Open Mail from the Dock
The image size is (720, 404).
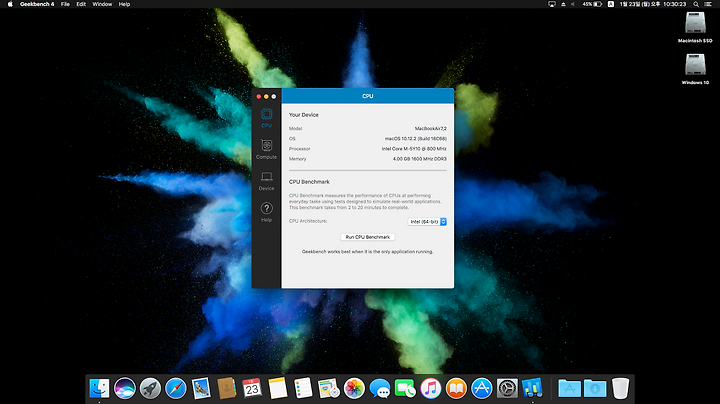click(x=201, y=388)
